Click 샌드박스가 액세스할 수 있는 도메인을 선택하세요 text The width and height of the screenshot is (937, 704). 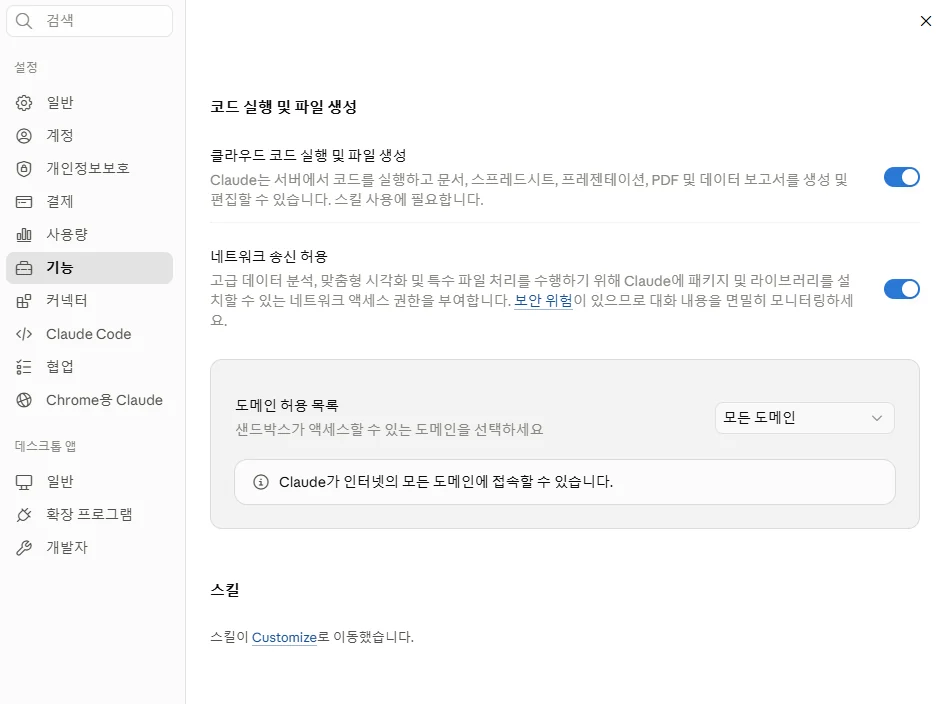pos(389,429)
